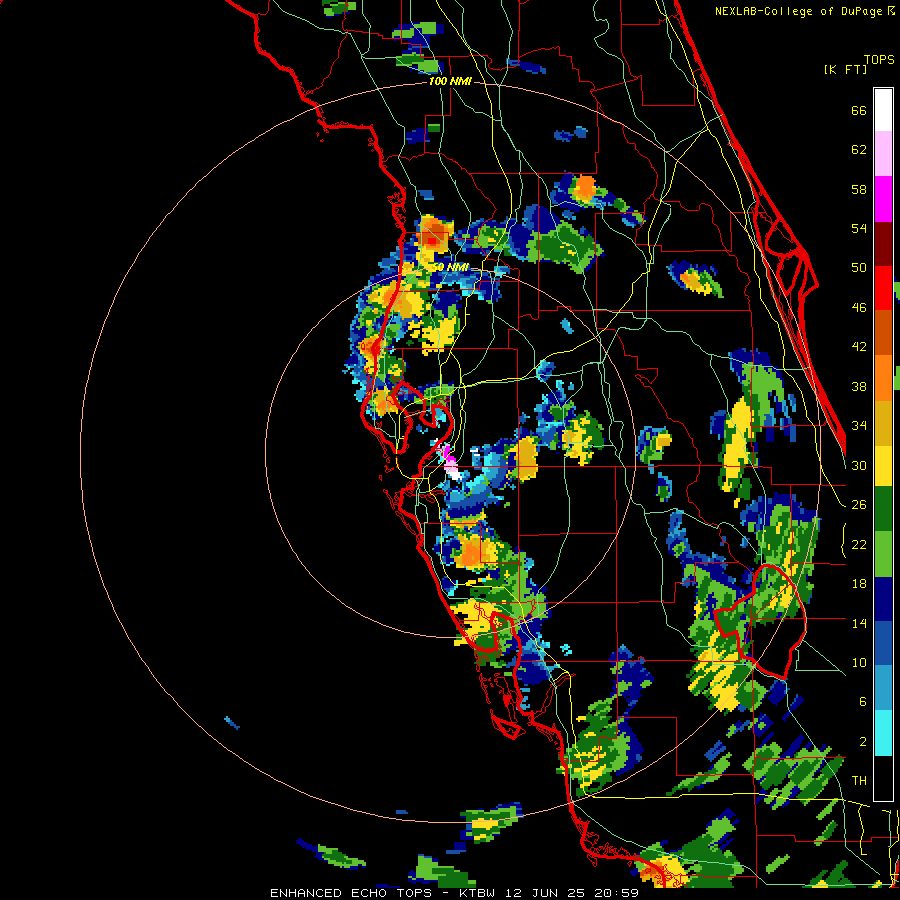Select the TH threshold label in the legend
Viewport: 900px width, 900px height.
coord(859,781)
